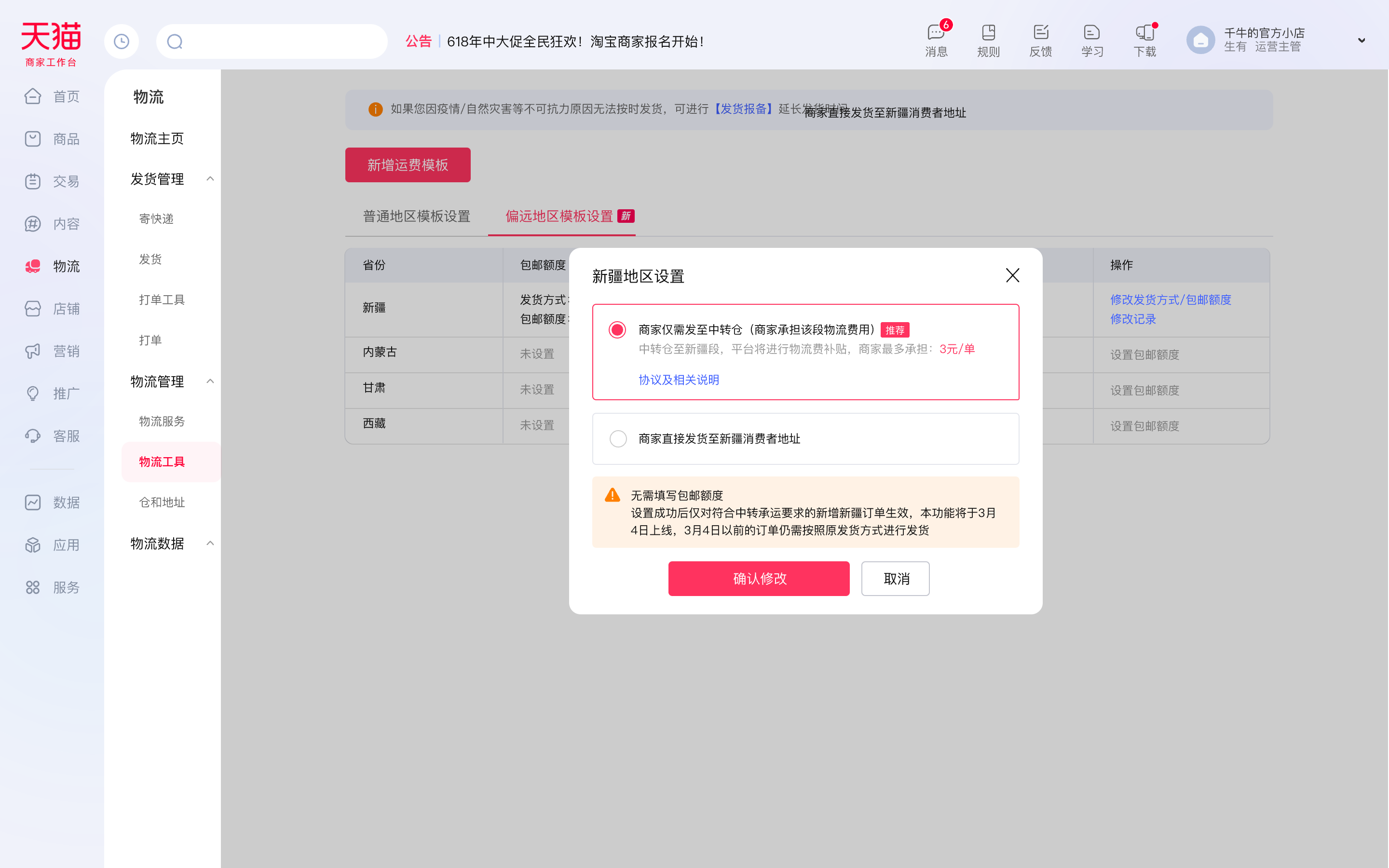Open 打单工具 menu item

tap(162, 299)
